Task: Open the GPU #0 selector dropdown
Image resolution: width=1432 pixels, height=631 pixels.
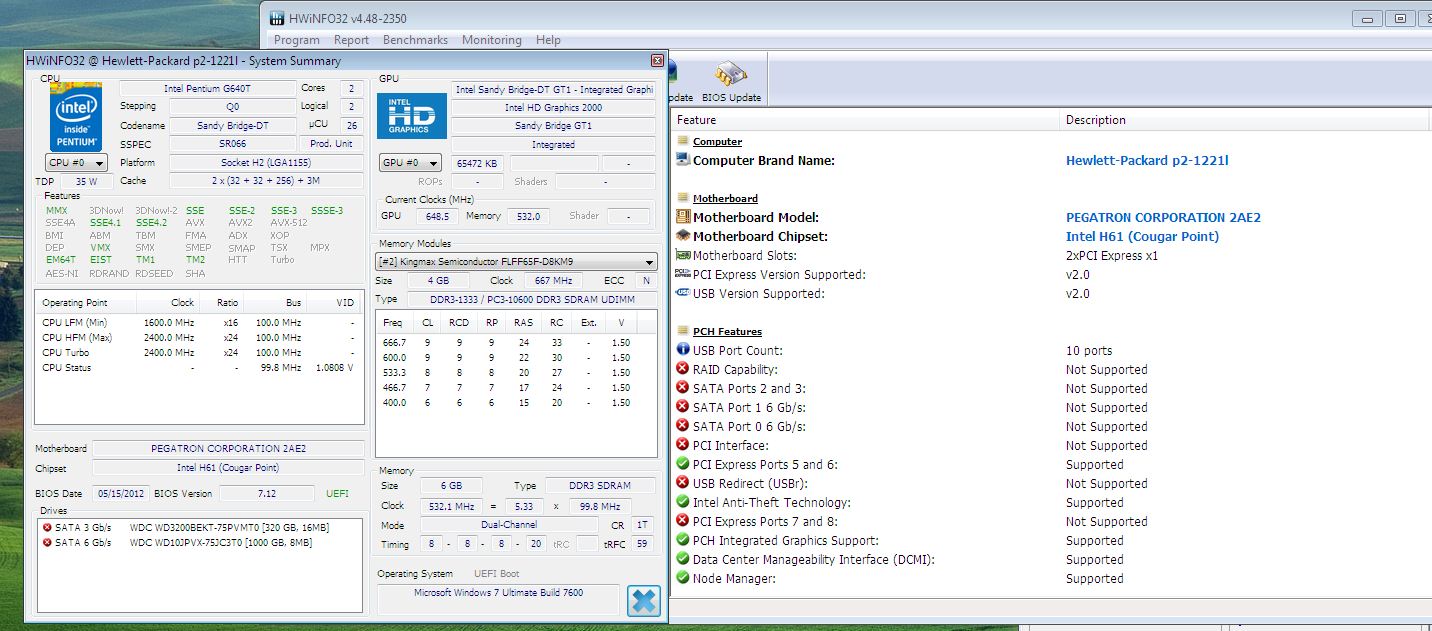Action: [410, 163]
